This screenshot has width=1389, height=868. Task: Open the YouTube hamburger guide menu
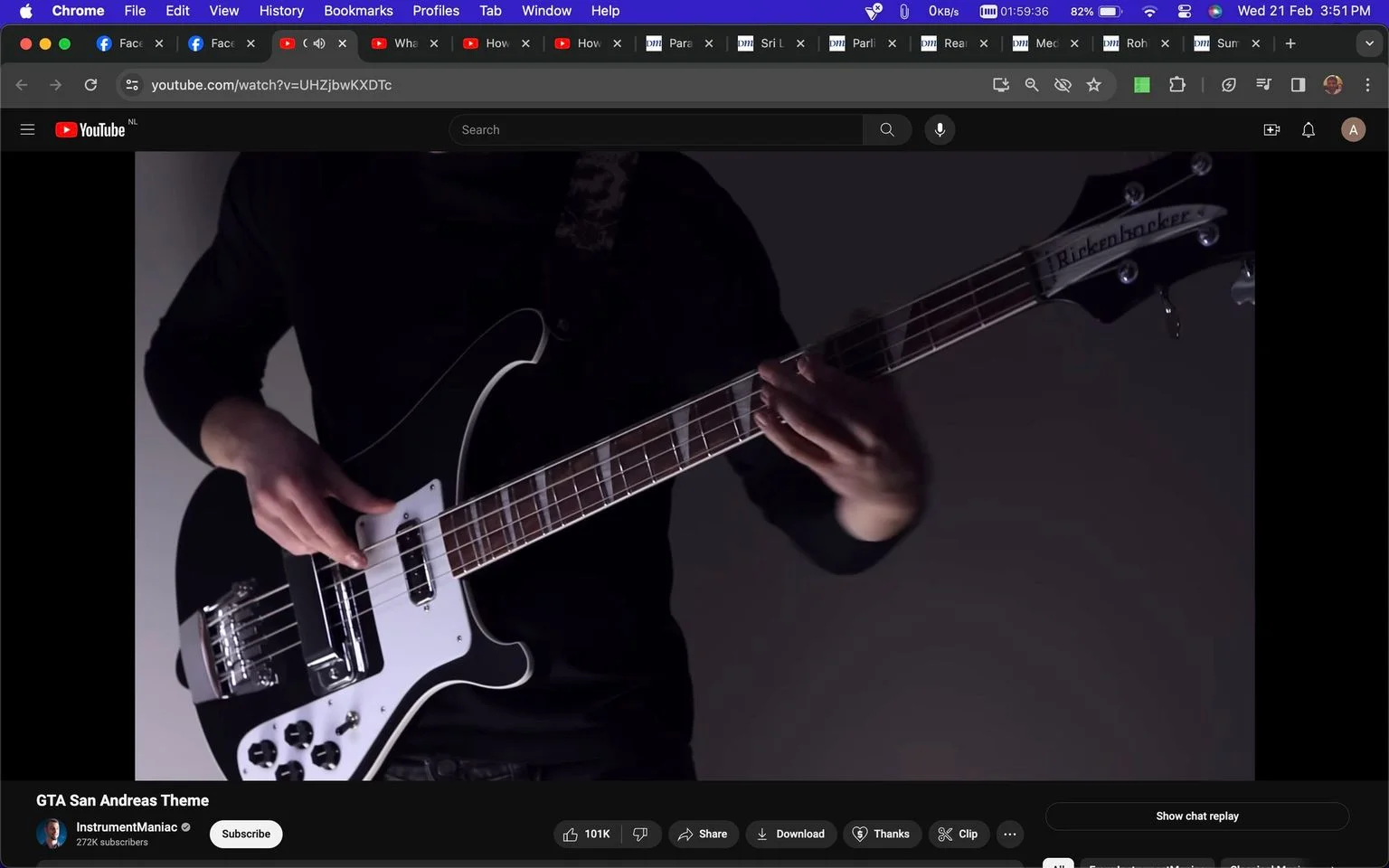click(x=27, y=129)
